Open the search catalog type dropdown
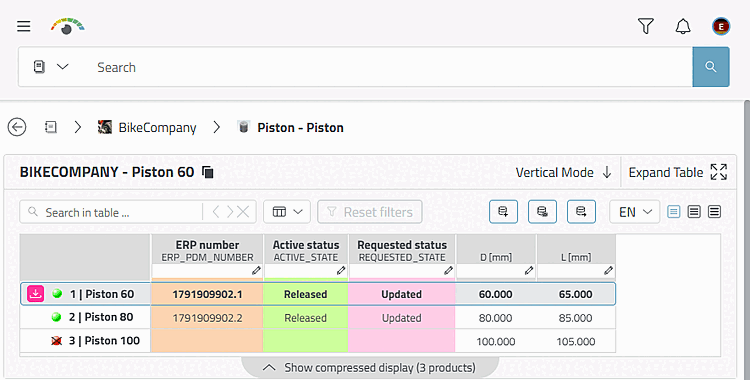The width and height of the screenshot is (750, 380). click(x=51, y=67)
